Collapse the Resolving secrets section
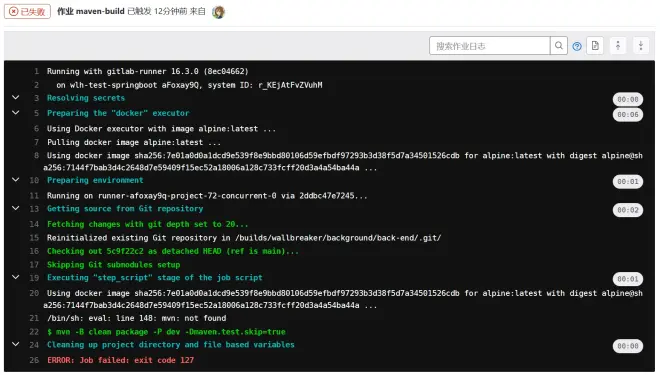This screenshot has width=660, height=375. (16, 97)
